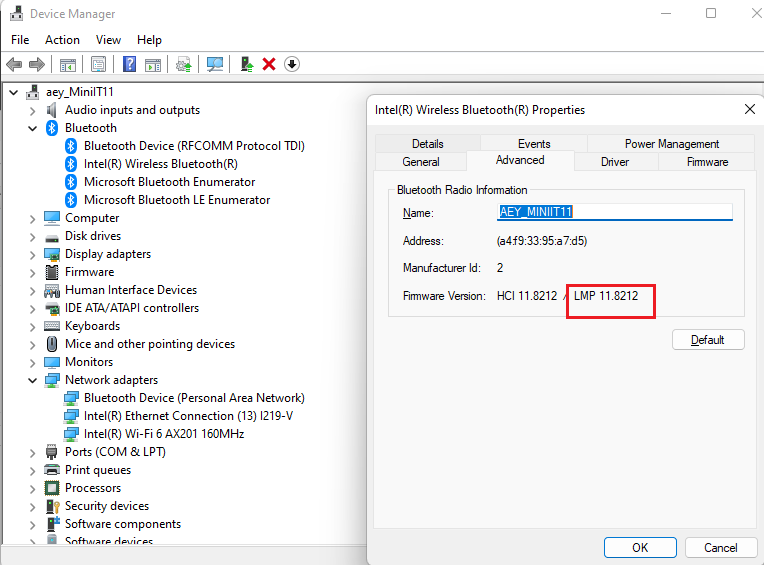The height and width of the screenshot is (565, 766).
Task: Click the HCI 11.8212 firmware value
Action: click(527, 296)
